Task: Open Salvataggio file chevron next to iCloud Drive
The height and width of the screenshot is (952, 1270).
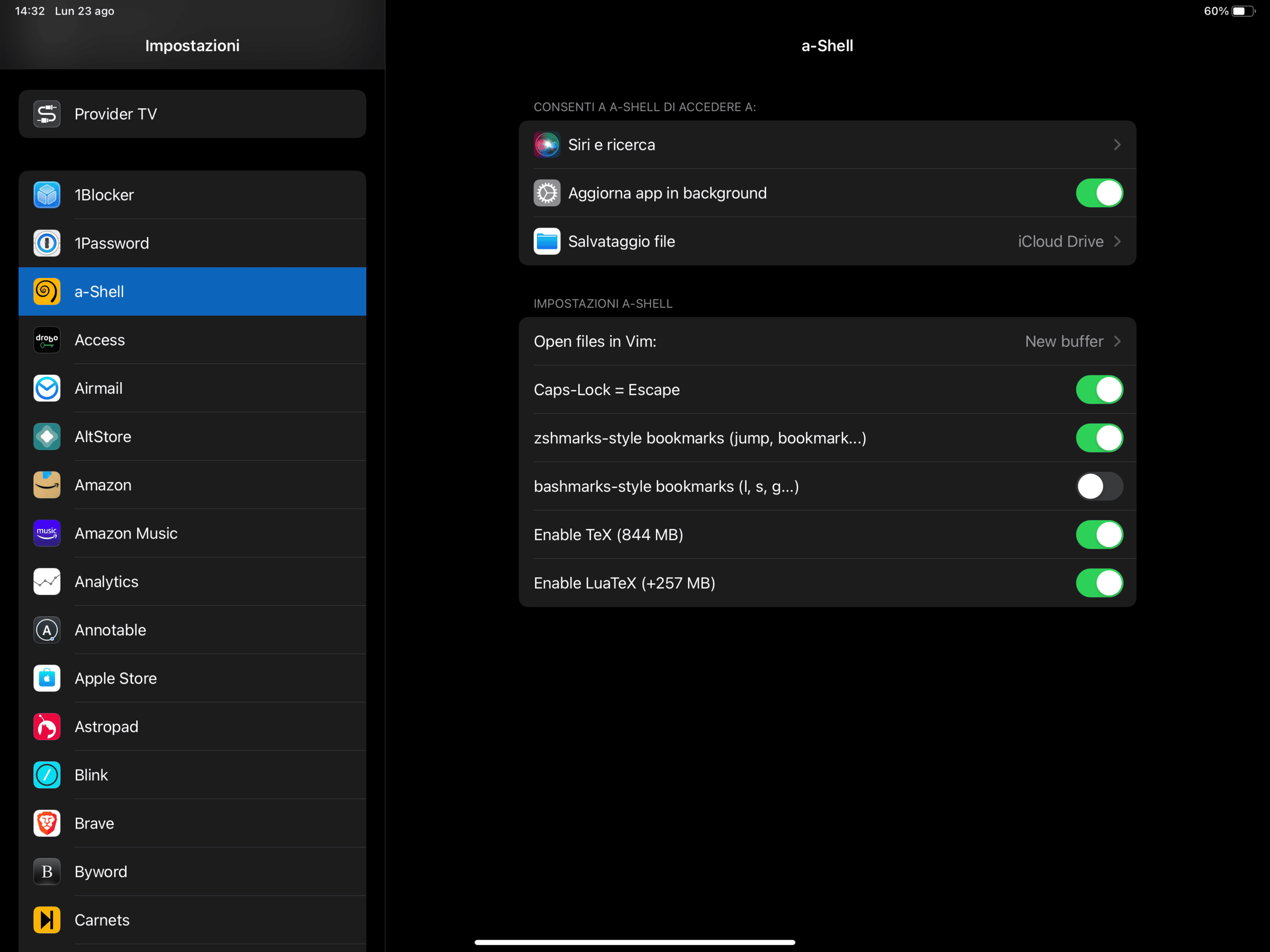Action: tap(1117, 241)
